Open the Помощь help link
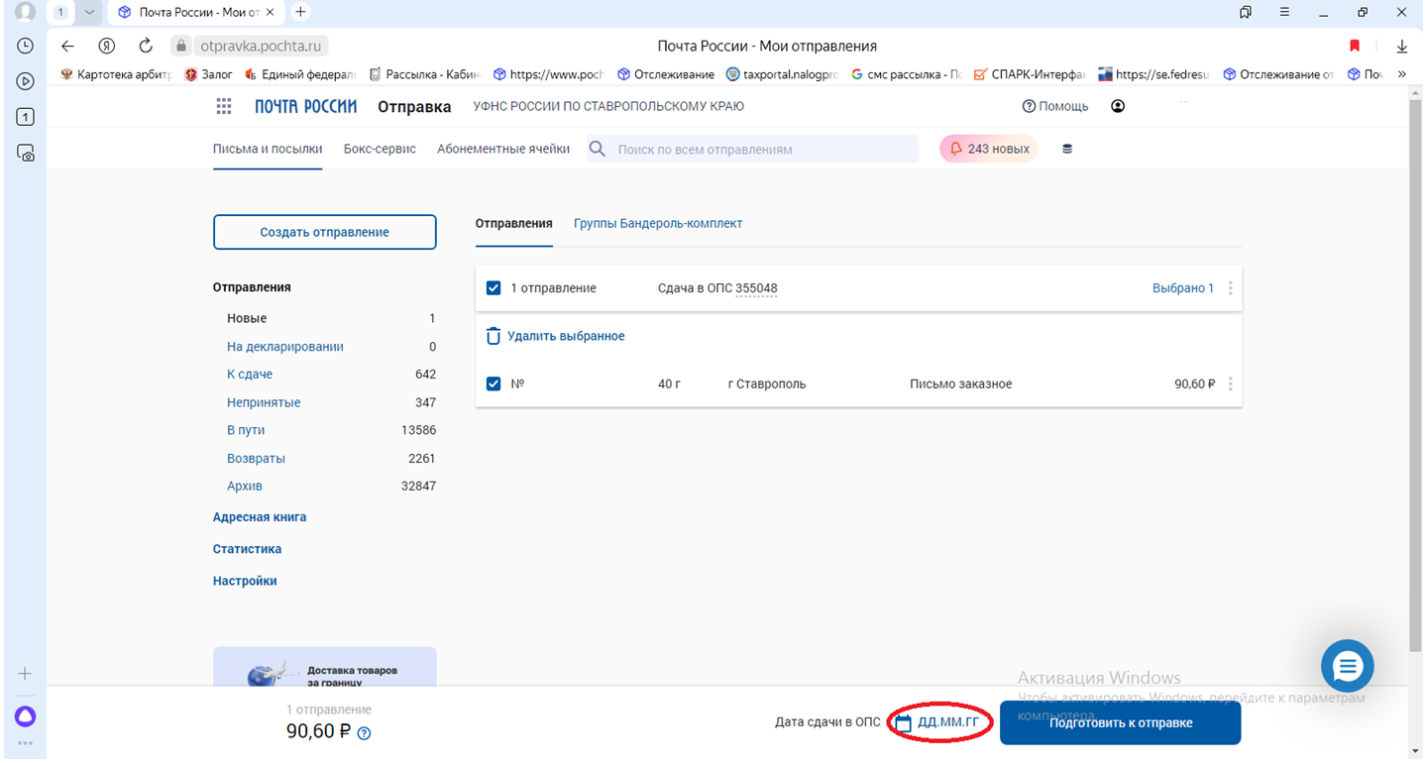 click(1055, 106)
